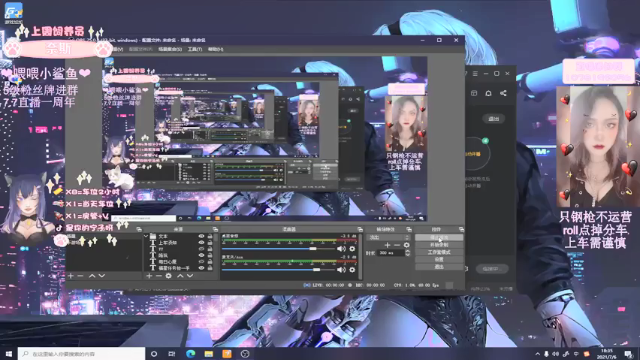Click 退出 button in OBS Controls

(x=439, y=267)
